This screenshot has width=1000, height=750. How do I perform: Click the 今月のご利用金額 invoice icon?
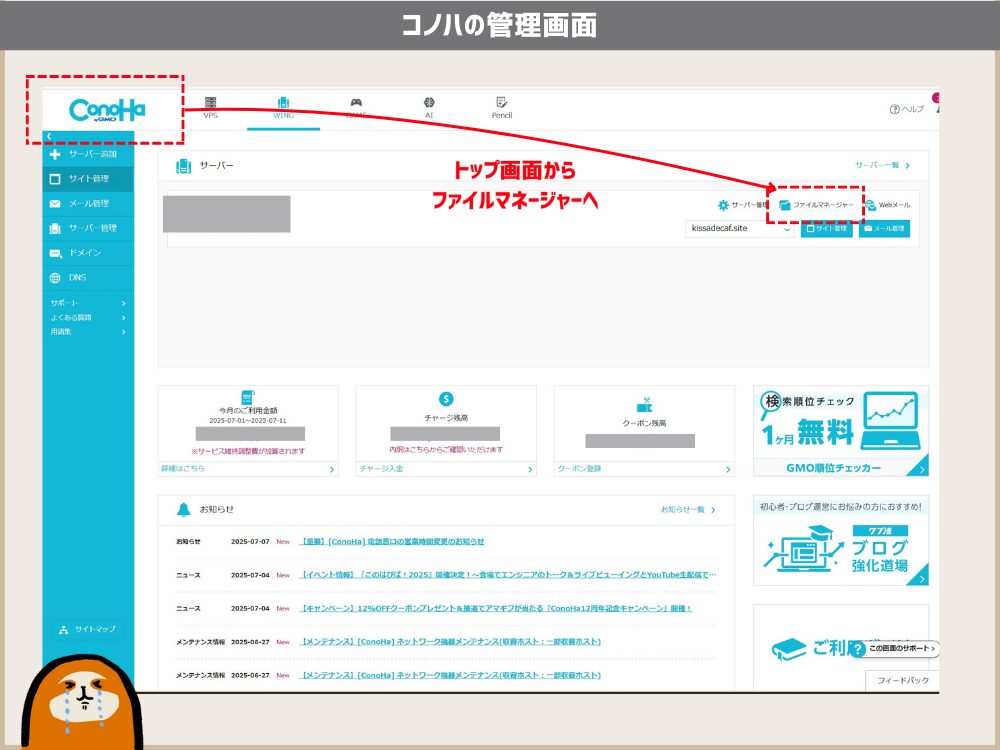click(248, 397)
